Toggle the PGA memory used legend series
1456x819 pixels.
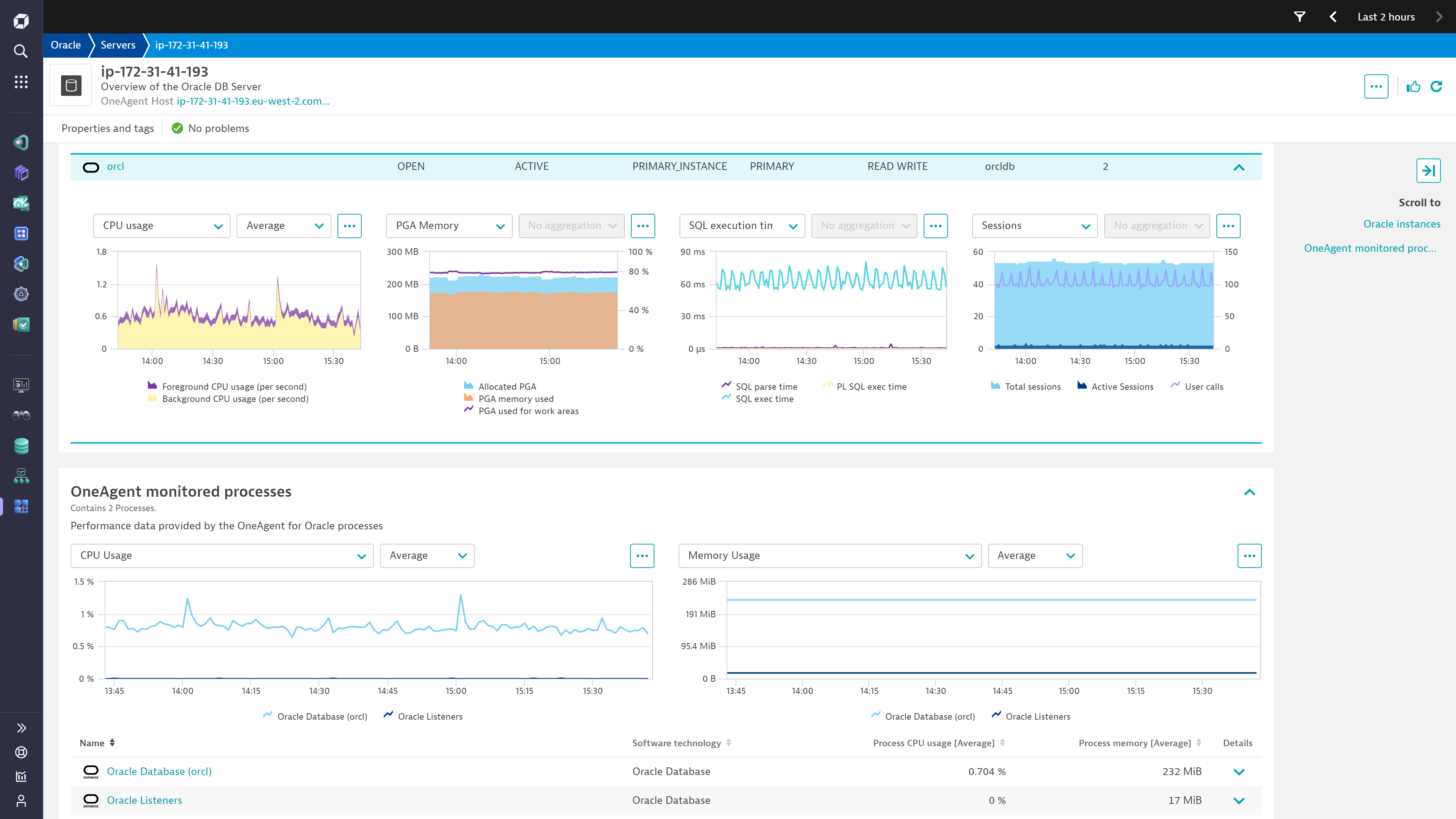click(x=509, y=399)
